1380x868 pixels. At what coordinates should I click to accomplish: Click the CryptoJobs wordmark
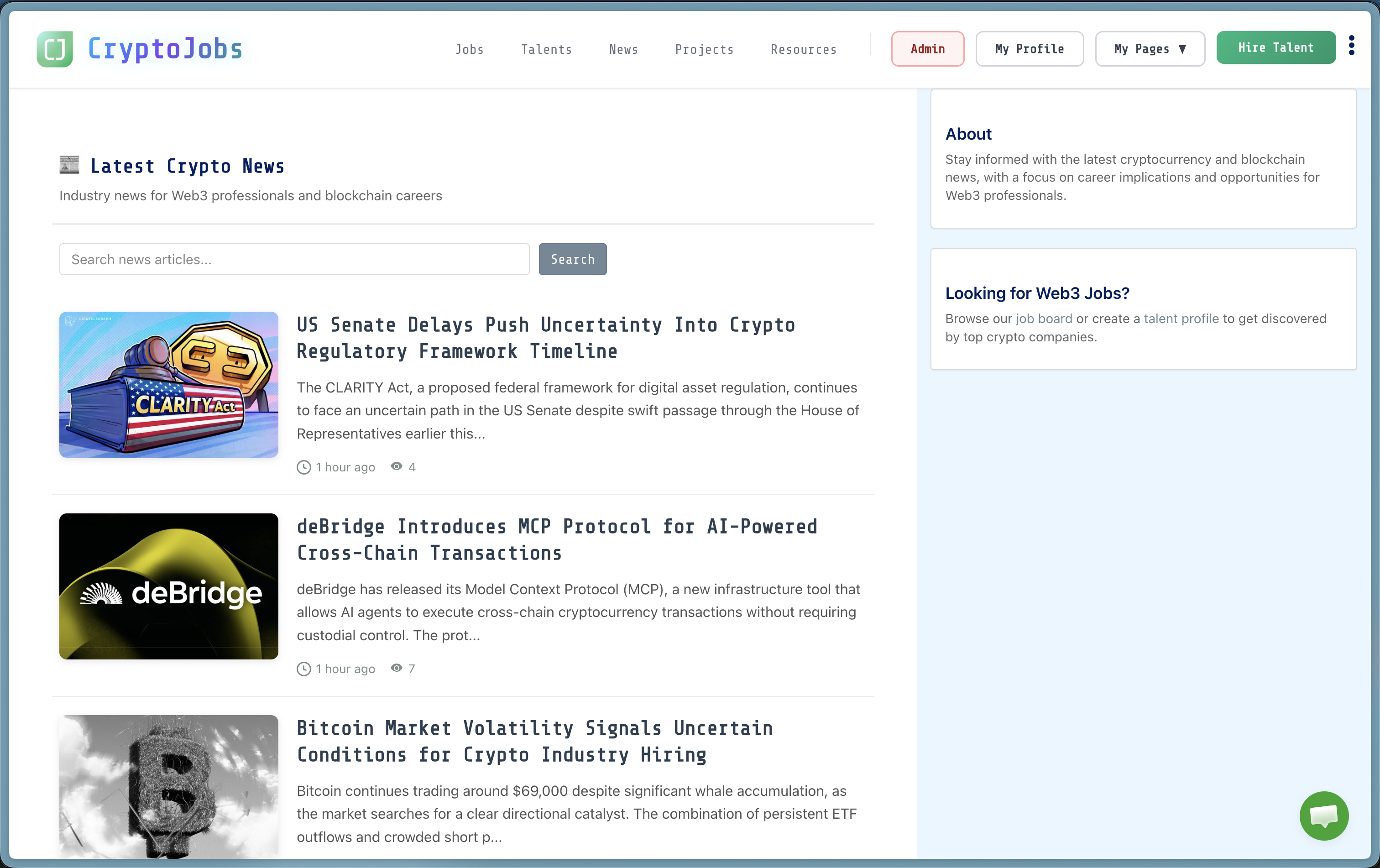(165, 49)
